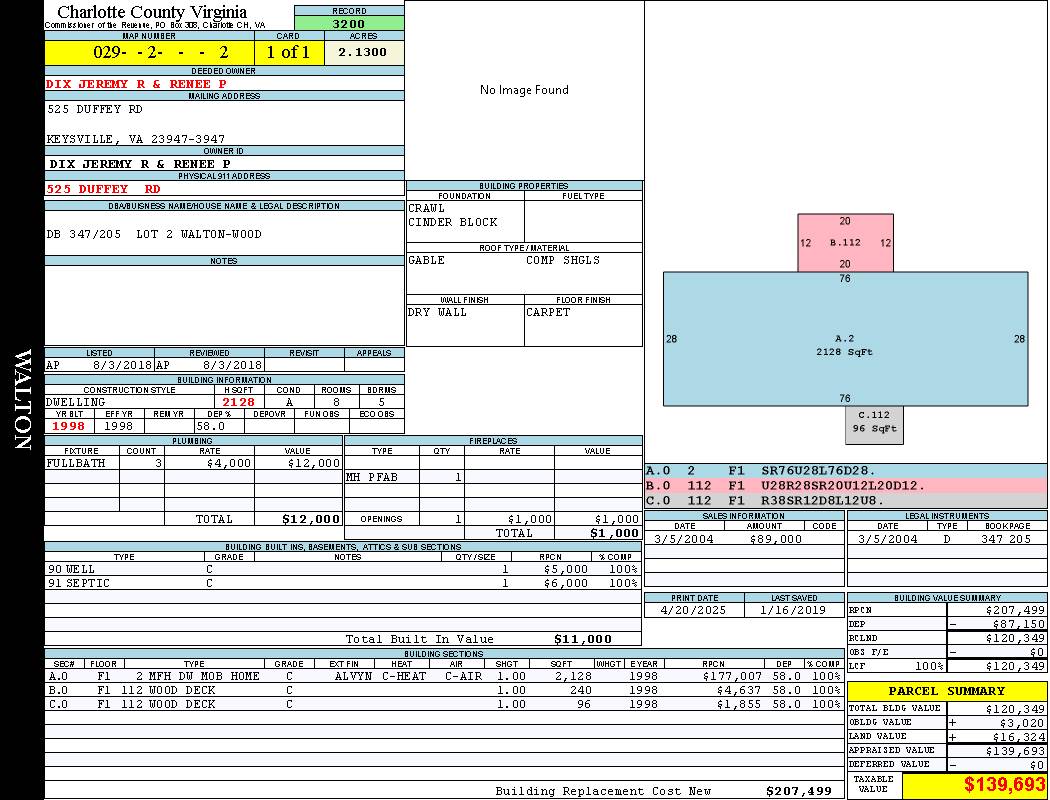Click the physical 911 address in red
Image resolution: width=1050 pixels, height=800 pixels.
(103, 189)
